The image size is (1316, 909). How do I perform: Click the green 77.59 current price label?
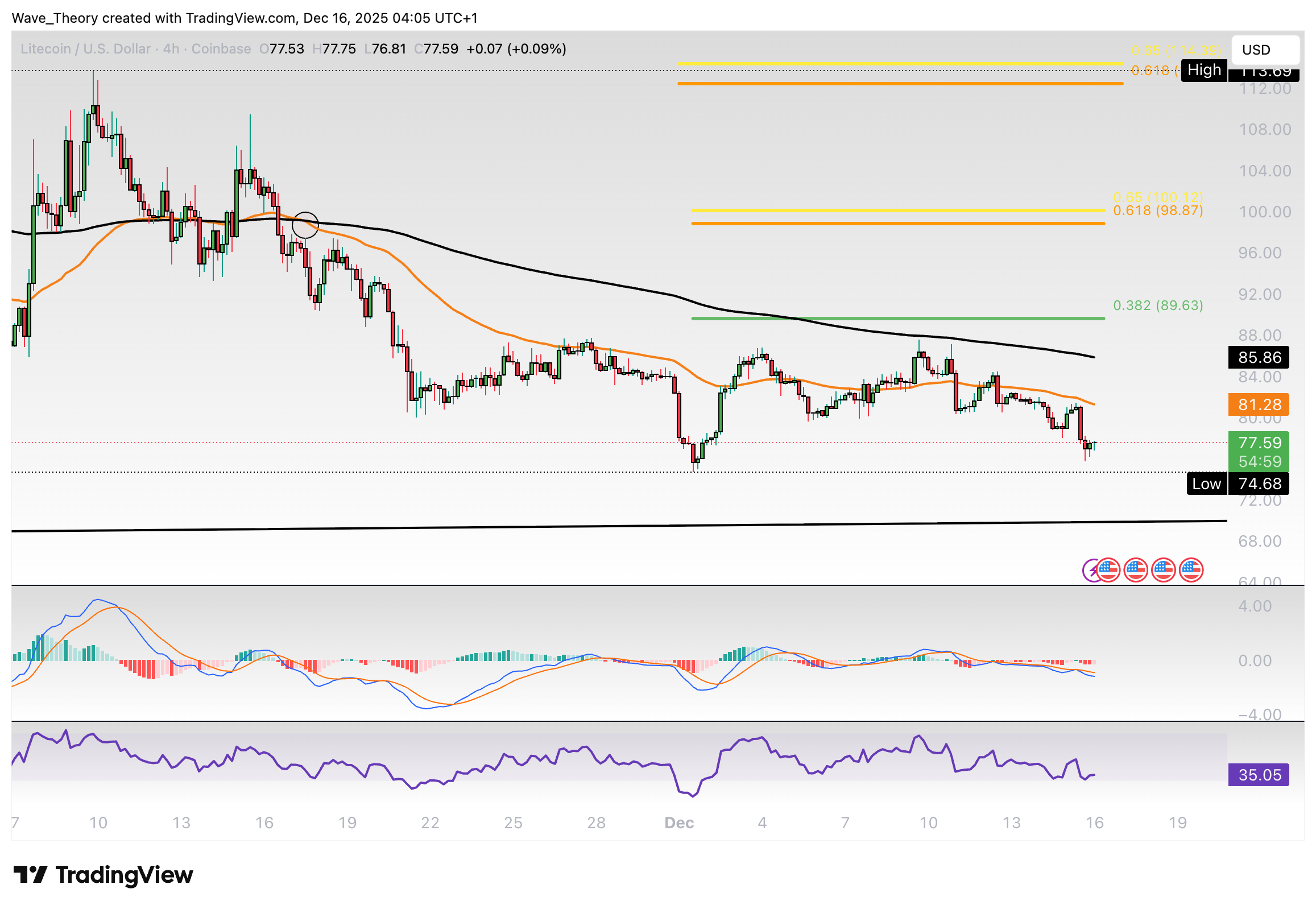1259,443
